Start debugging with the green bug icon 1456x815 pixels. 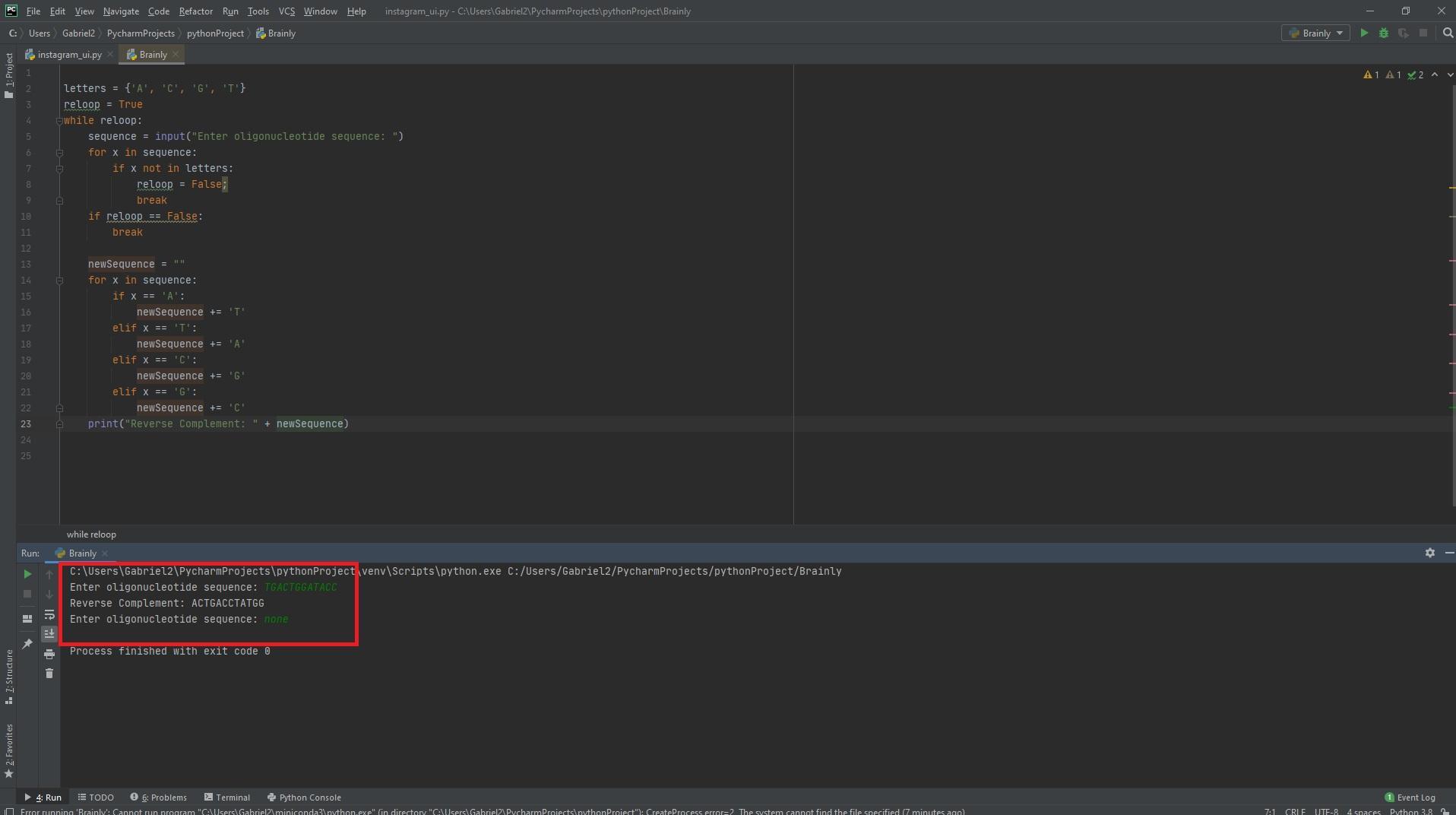pyautogui.click(x=1384, y=33)
